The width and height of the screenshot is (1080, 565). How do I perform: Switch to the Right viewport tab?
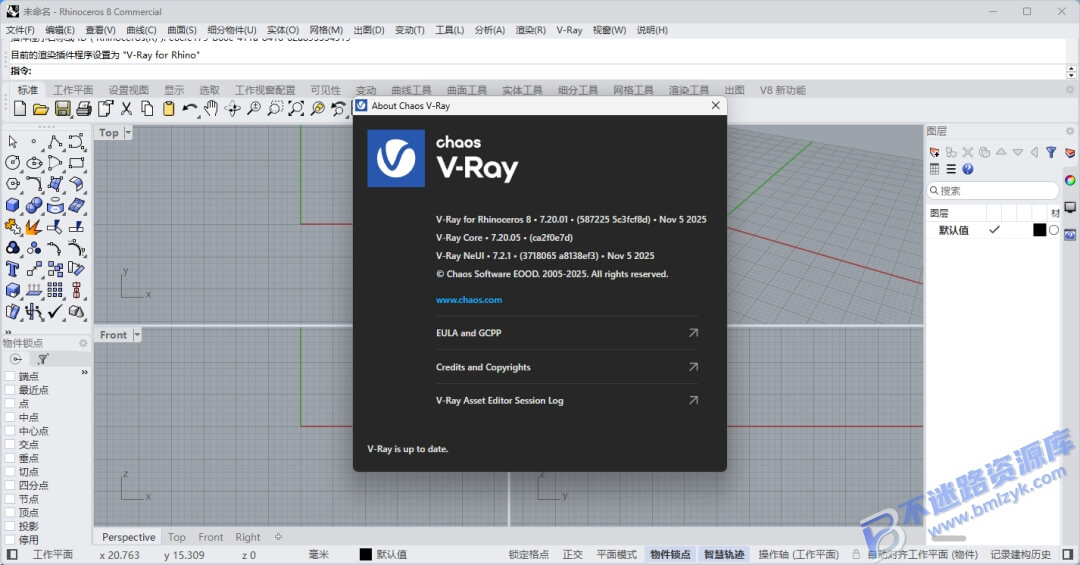pyautogui.click(x=248, y=537)
